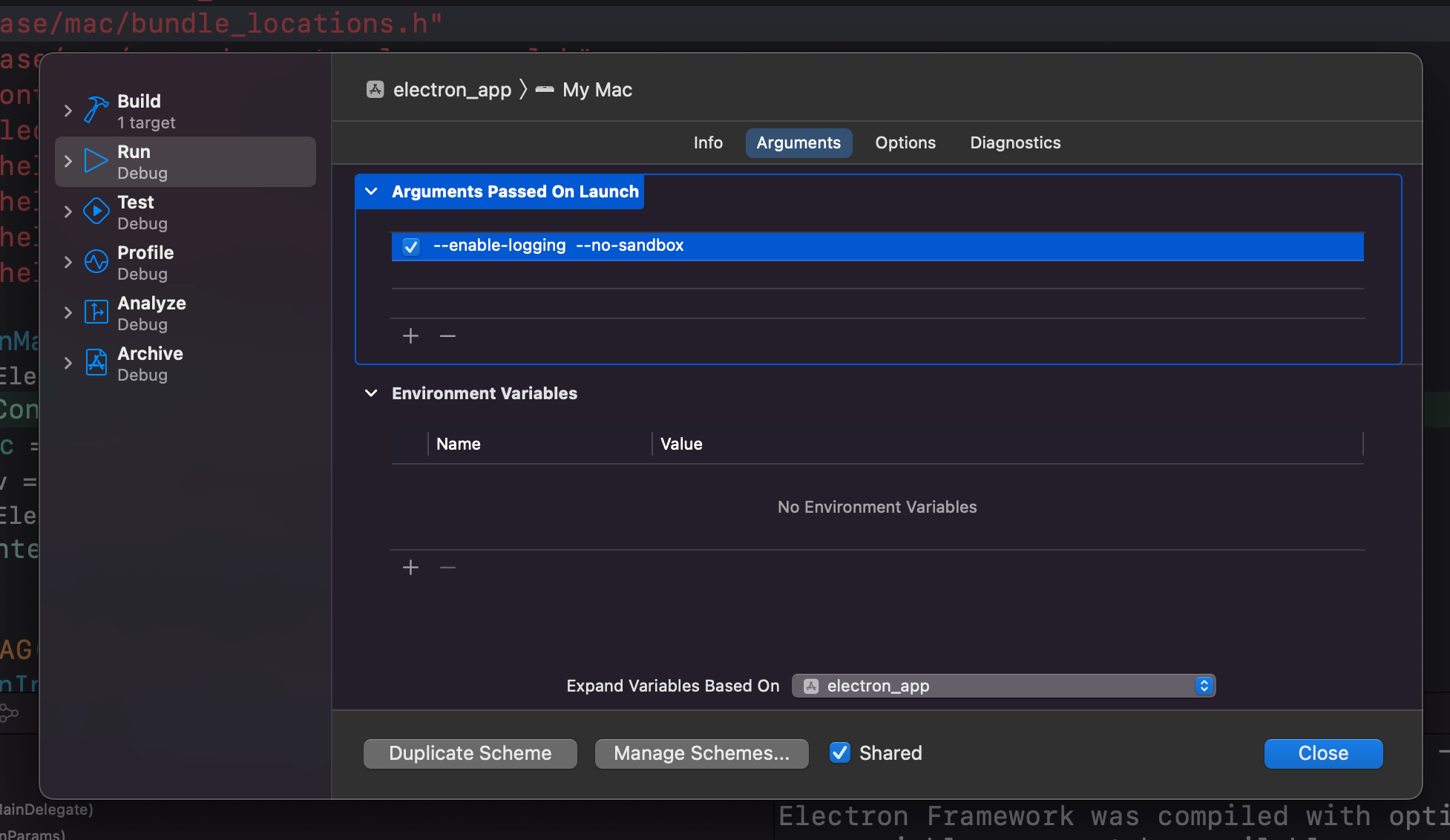Open Expand Variables Based On dropdown

pos(1003,686)
